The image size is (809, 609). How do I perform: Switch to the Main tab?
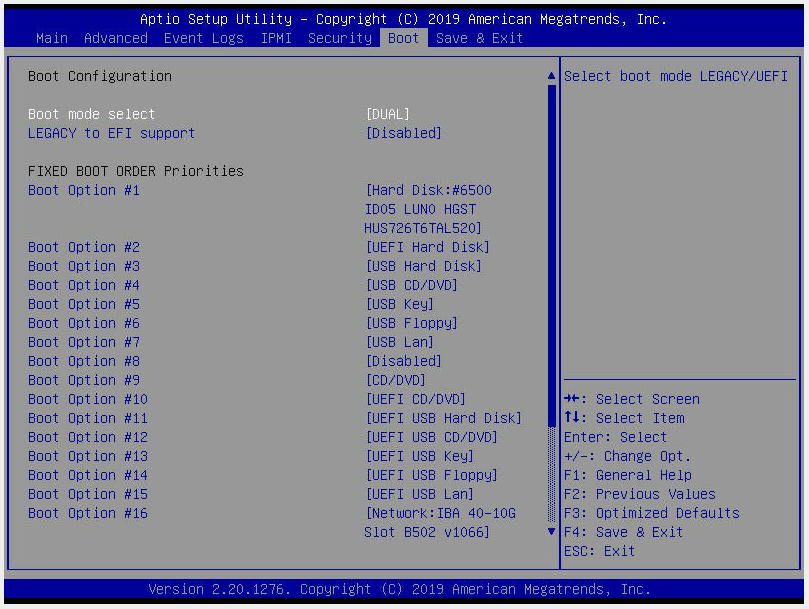click(51, 38)
